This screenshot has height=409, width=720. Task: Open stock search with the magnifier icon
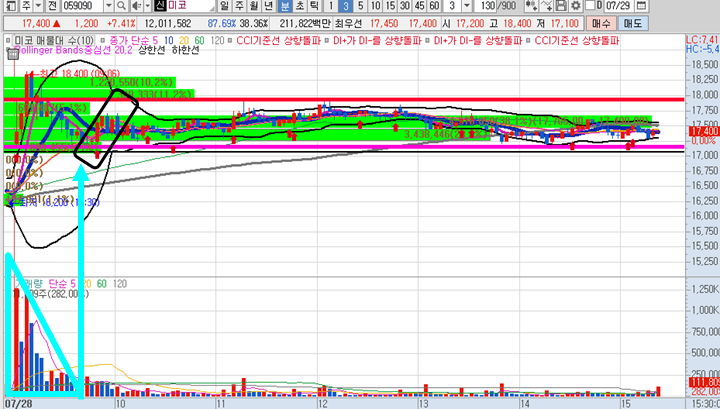pos(121,6)
